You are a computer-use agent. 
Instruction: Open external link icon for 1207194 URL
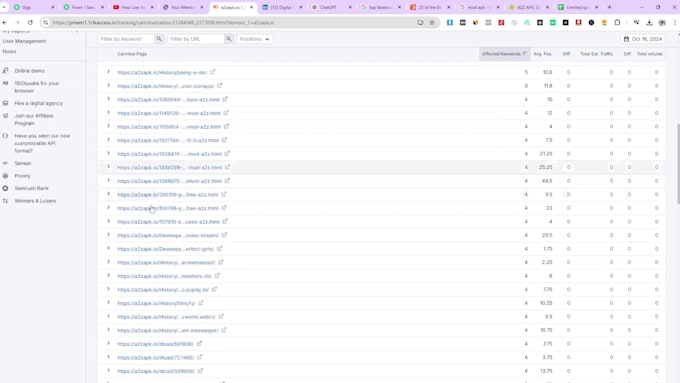[224, 140]
